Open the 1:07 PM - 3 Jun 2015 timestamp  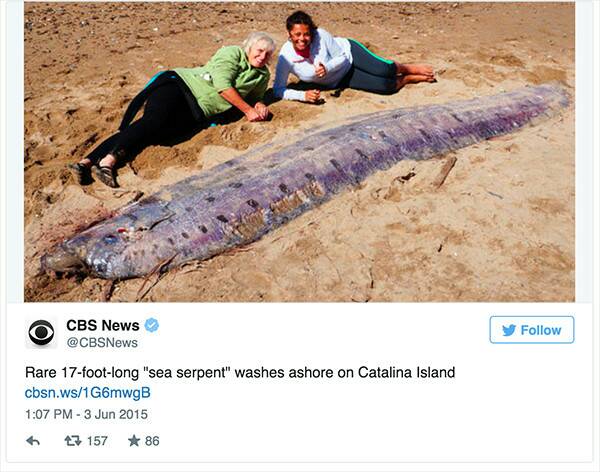pos(86,414)
